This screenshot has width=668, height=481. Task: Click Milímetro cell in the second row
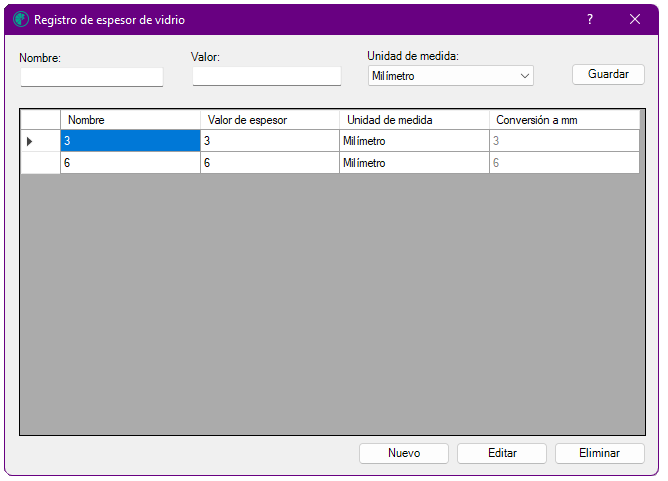pyautogui.click(x=413, y=163)
